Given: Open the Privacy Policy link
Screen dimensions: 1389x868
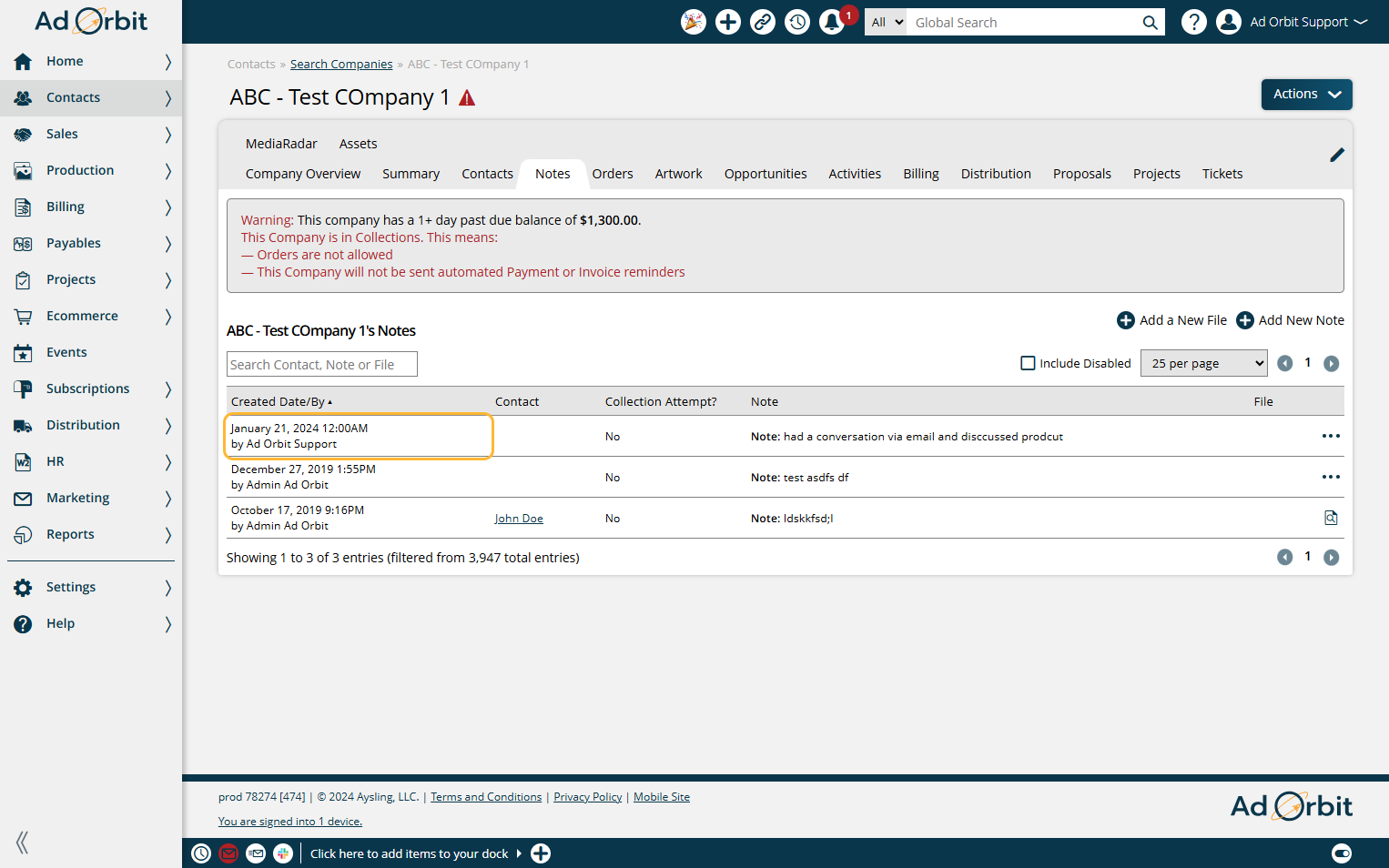Looking at the screenshot, I should [588, 797].
